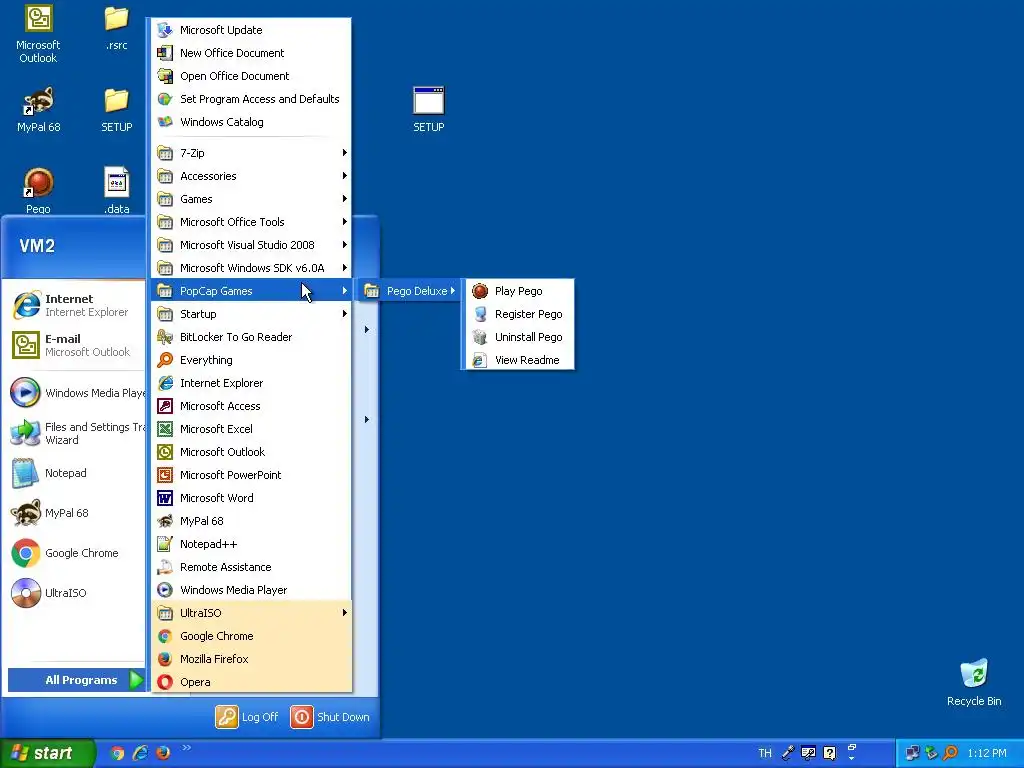Screen dimensions: 1024x768
Task: Open Internet Explorer from All Programs list
Action: (x=252, y=383)
